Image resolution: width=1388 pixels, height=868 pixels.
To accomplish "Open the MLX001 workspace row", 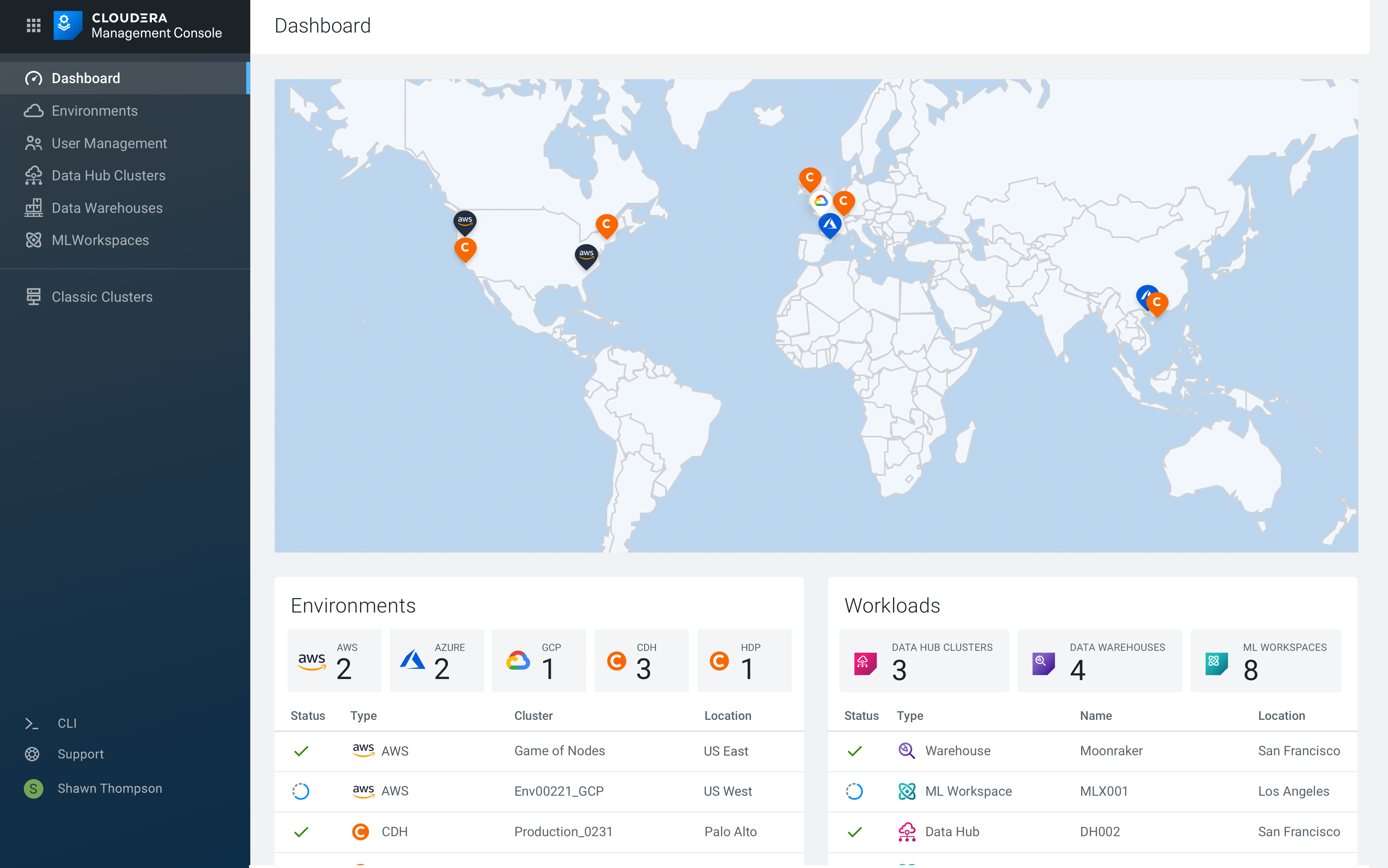I will 1092,791.
